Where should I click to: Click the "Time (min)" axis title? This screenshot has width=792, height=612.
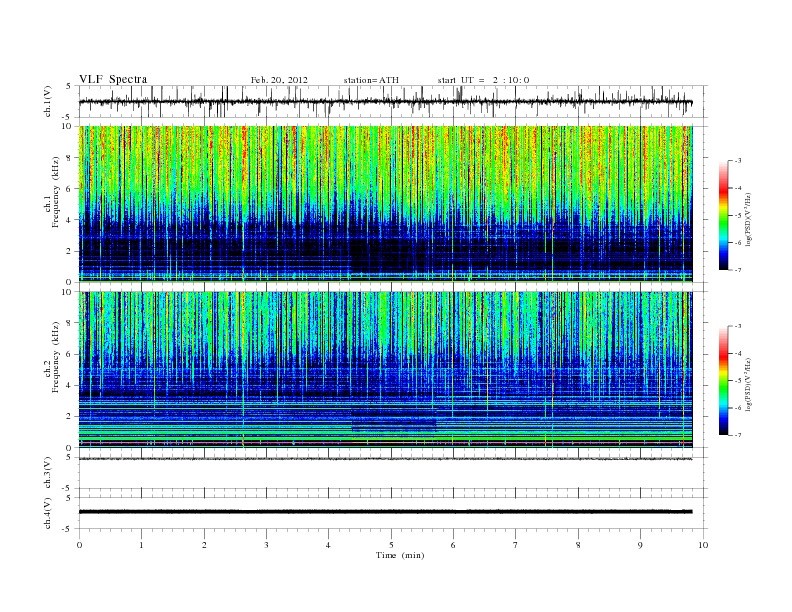click(400, 555)
